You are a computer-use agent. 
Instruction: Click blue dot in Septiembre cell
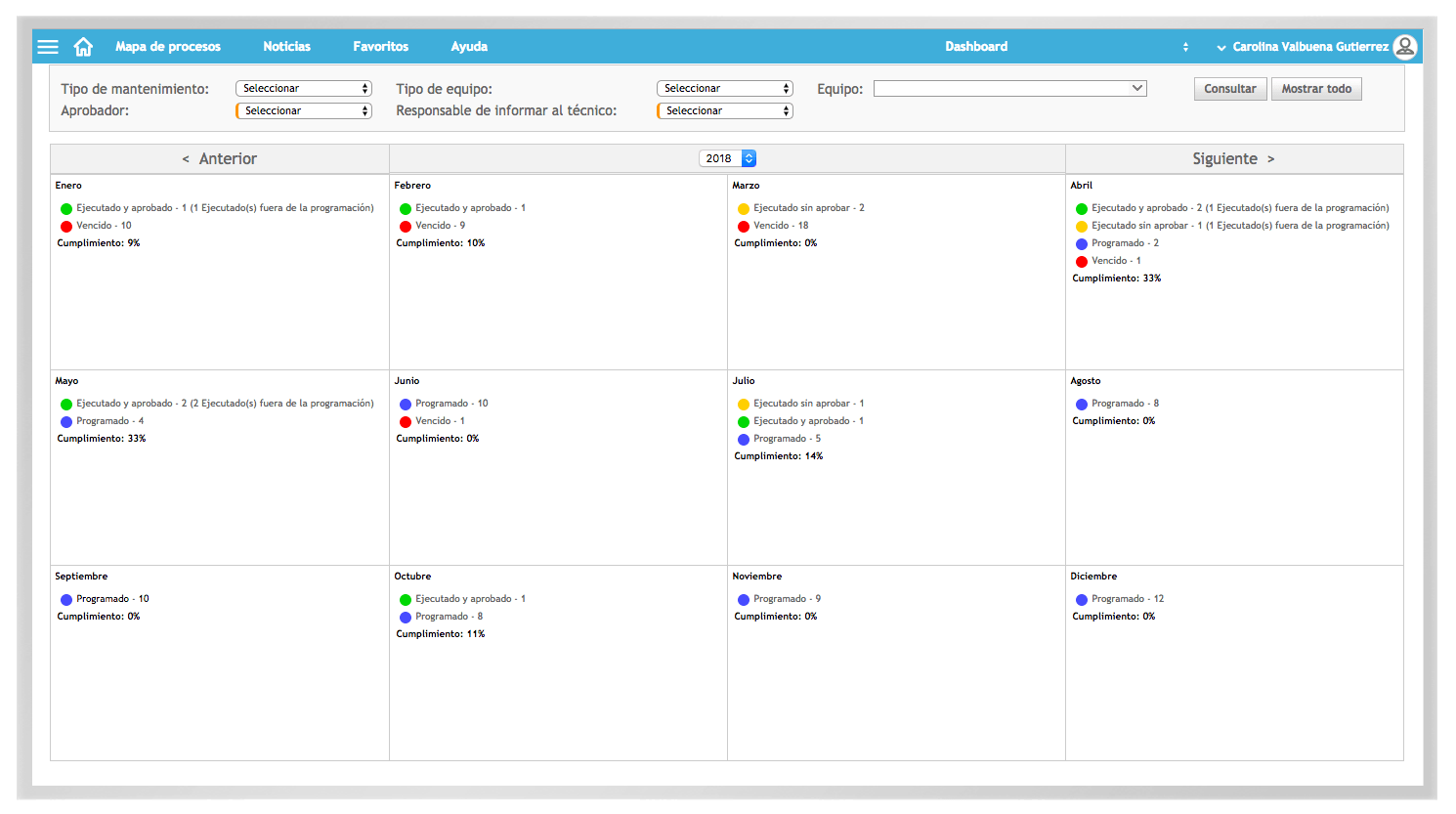(66, 600)
